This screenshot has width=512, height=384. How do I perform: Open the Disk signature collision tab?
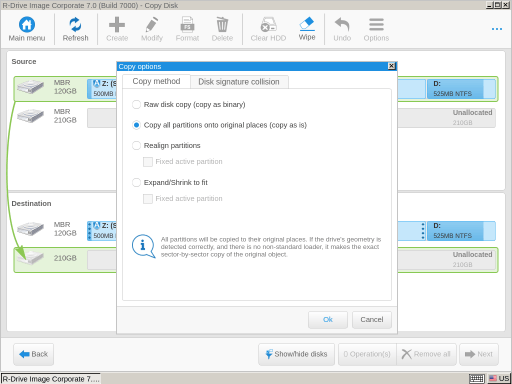(x=239, y=82)
